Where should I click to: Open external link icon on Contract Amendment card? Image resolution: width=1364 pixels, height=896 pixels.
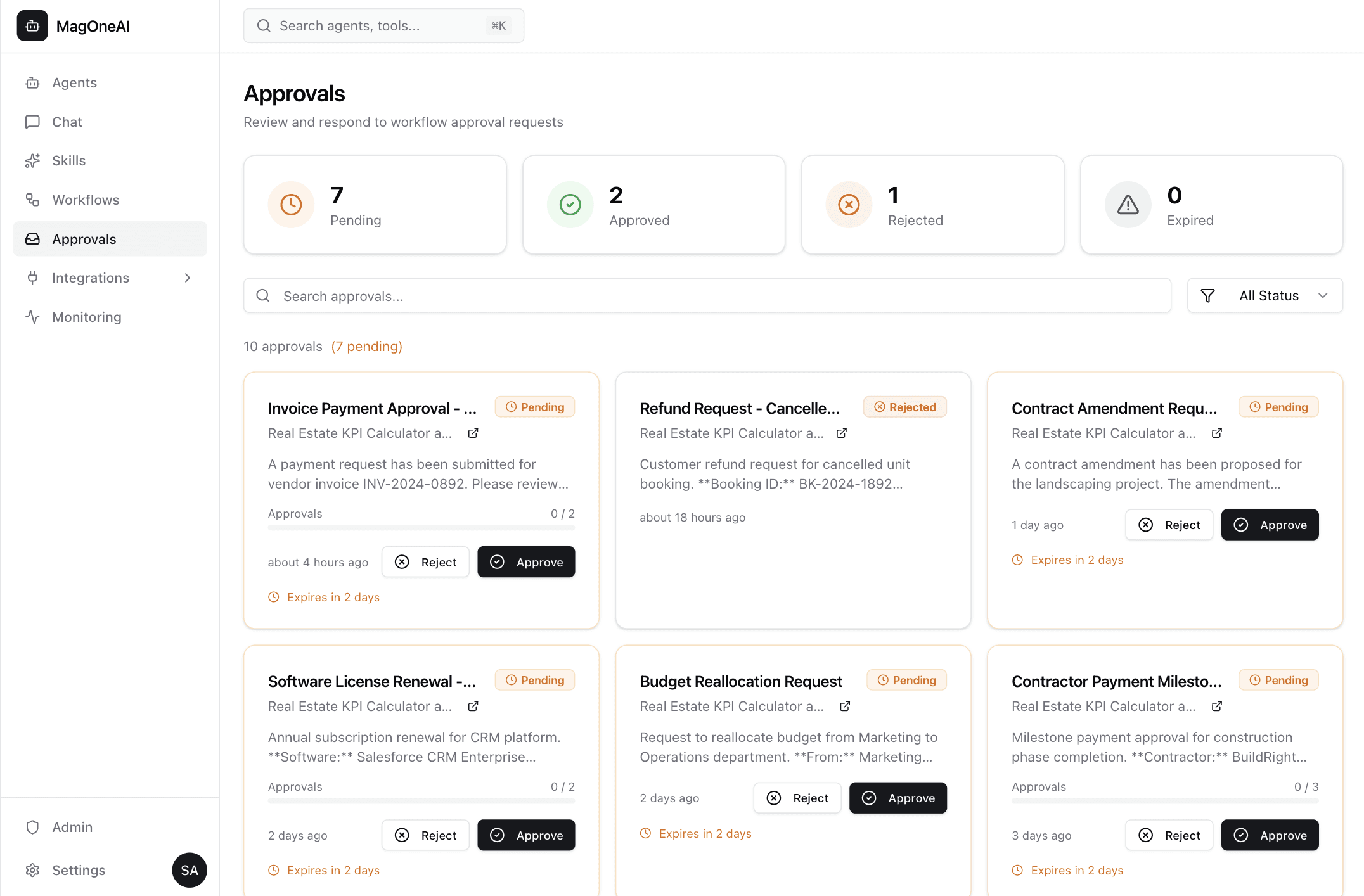tap(1216, 433)
